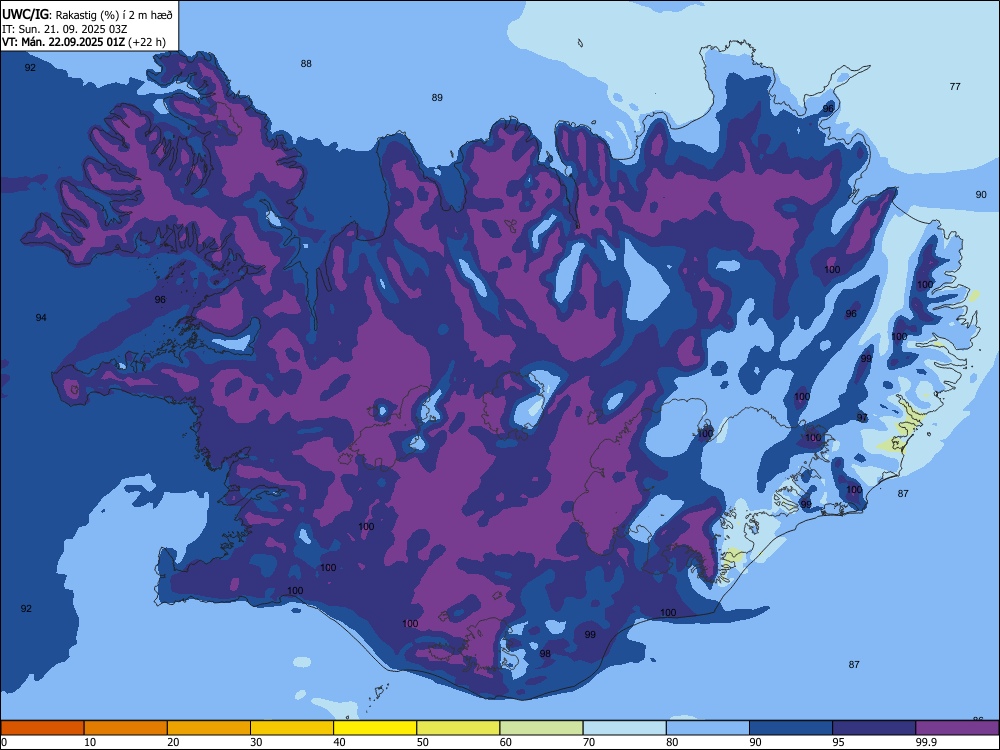
Task: Click the medium blue 90–95 legend swatch
Action: (791, 728)
